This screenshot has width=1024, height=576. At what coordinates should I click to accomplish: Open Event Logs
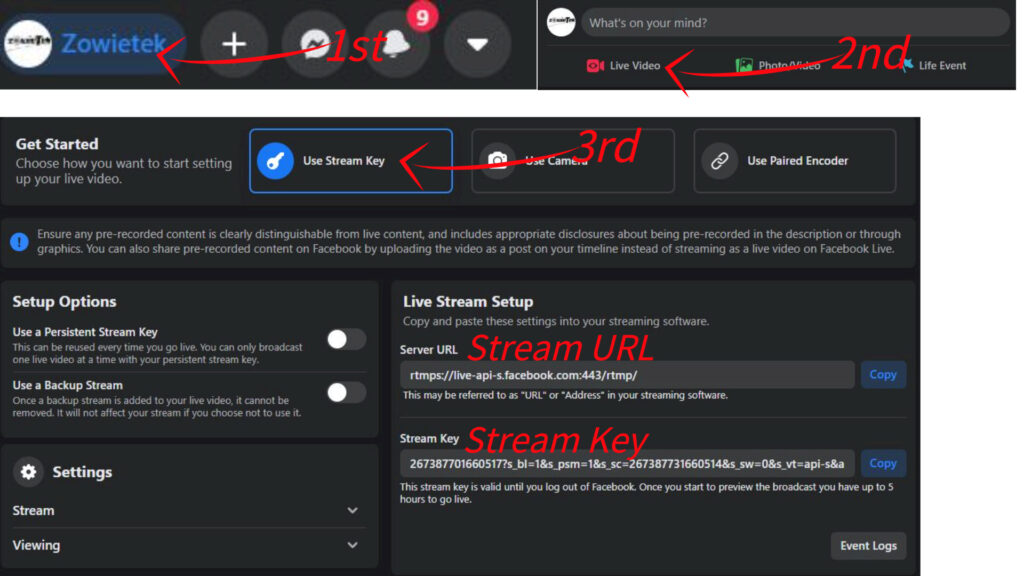[868, 546]
